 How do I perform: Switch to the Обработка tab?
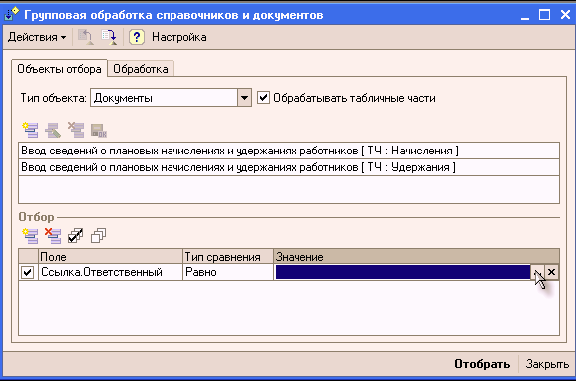(x=141, y=69)
